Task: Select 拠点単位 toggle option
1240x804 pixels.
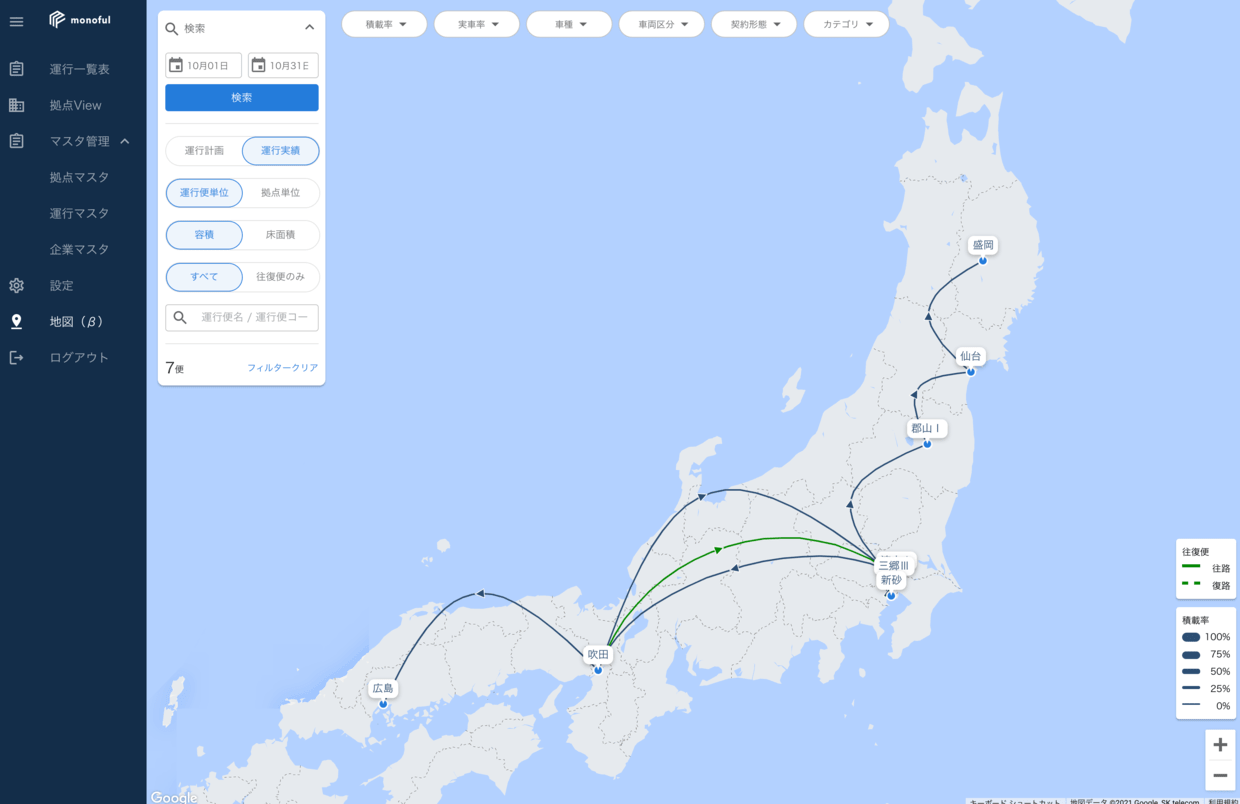Action: coord(280,193)
